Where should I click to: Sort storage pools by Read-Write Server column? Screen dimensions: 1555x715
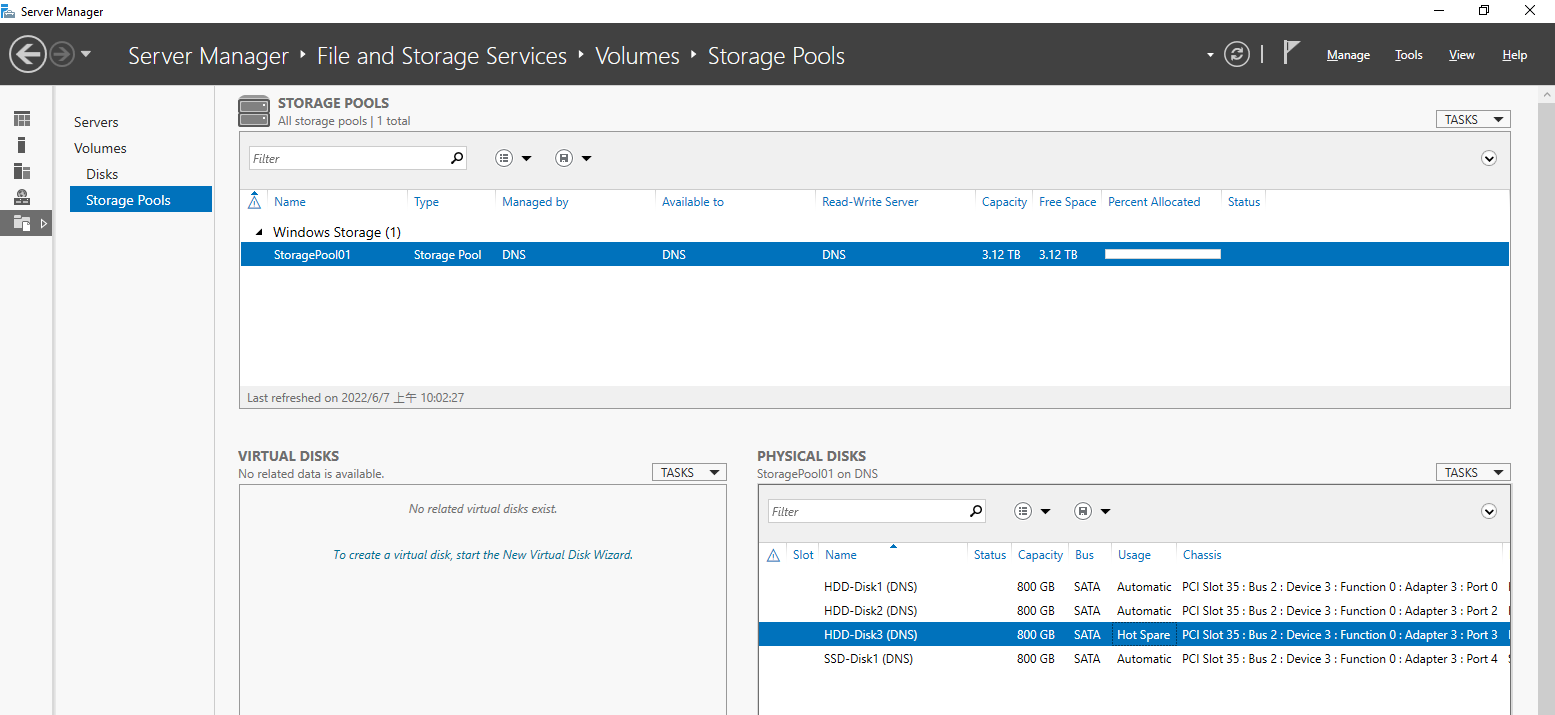(870, 202)
